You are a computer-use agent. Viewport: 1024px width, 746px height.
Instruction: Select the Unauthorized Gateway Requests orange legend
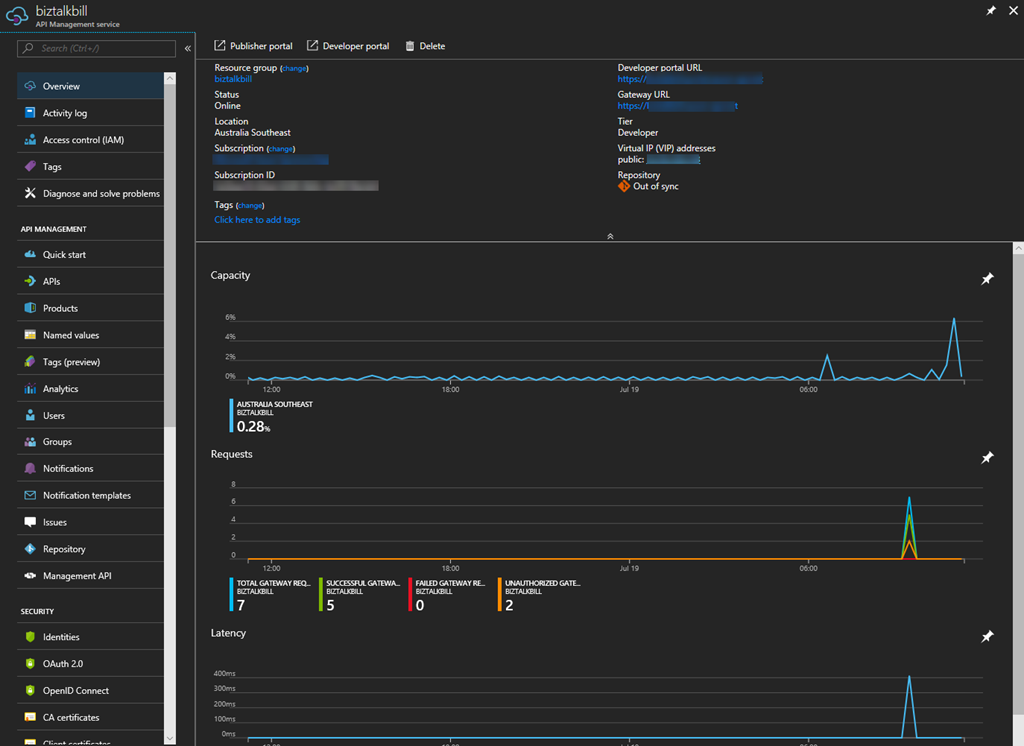click(x=539, y=594)
